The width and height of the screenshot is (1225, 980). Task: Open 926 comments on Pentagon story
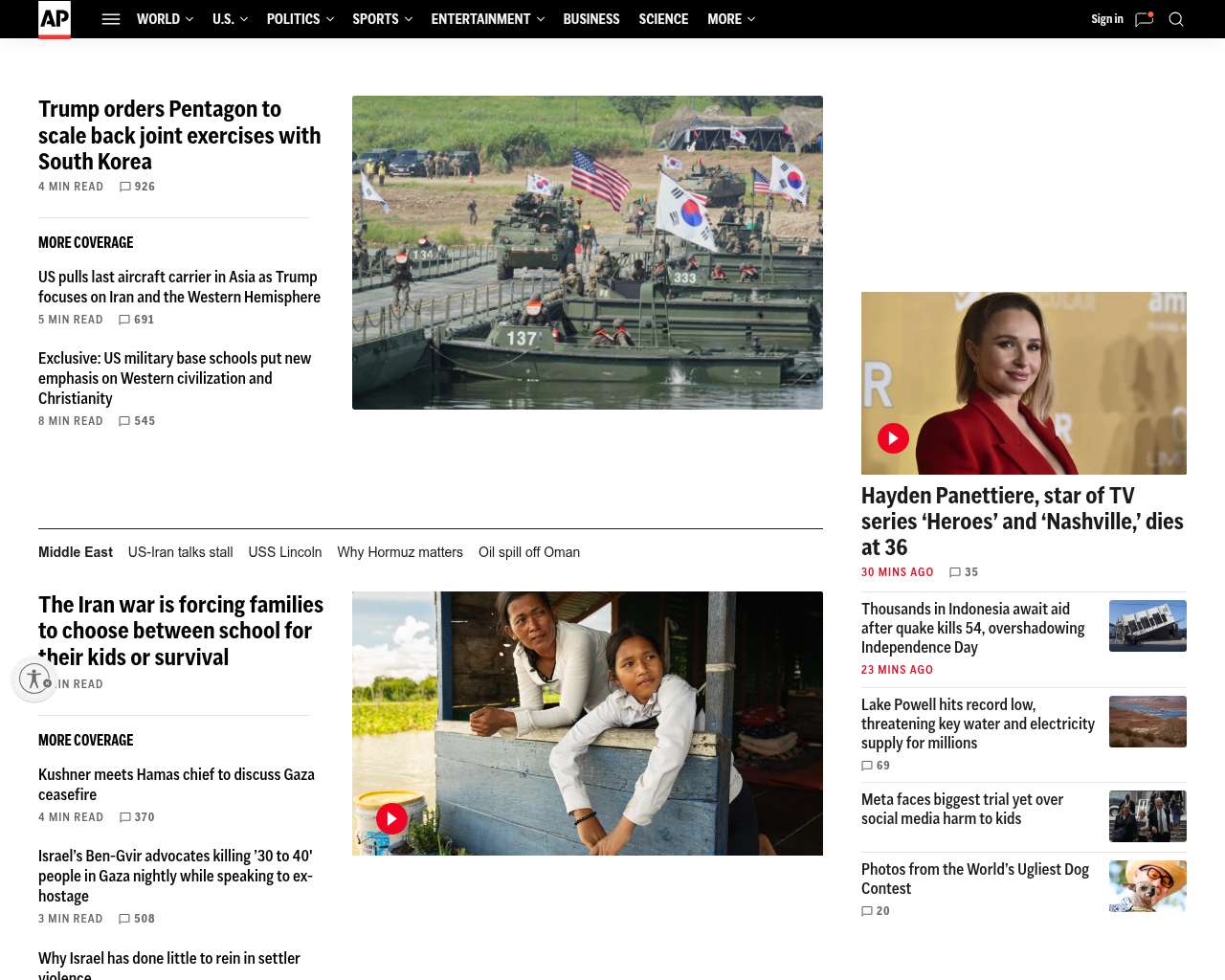pos(137,187)
